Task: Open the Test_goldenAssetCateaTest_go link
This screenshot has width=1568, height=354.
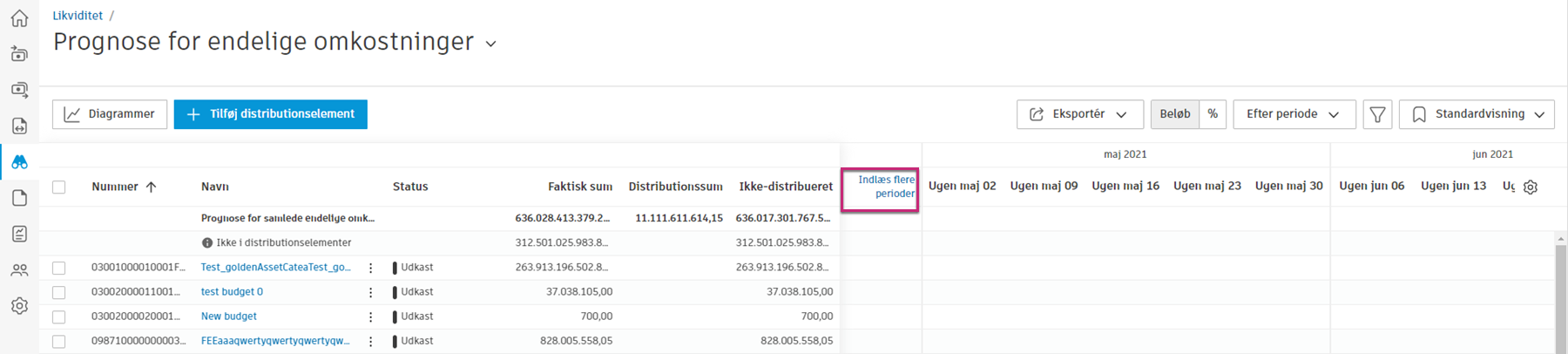Action: (275, 268)
